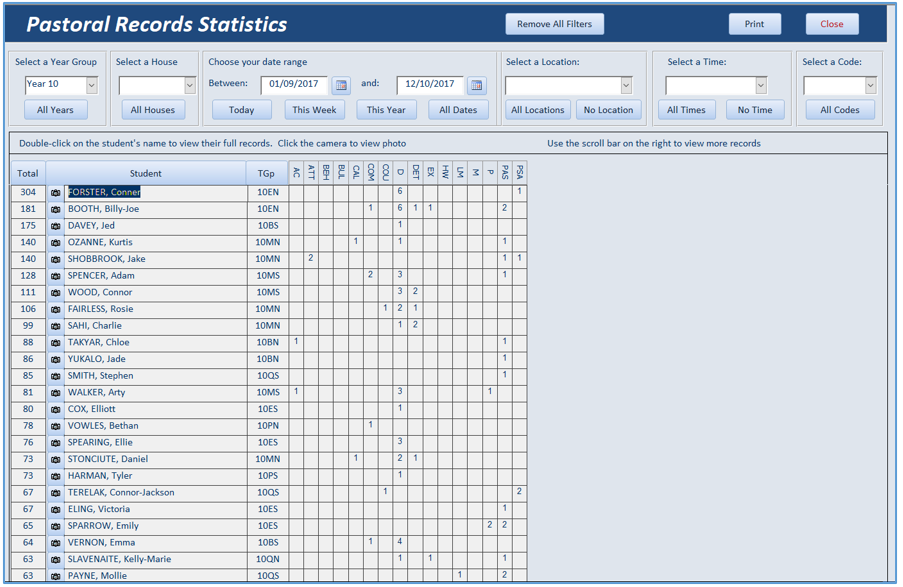Select student name BOOTH, Billy-Joe

click(104, 209)
